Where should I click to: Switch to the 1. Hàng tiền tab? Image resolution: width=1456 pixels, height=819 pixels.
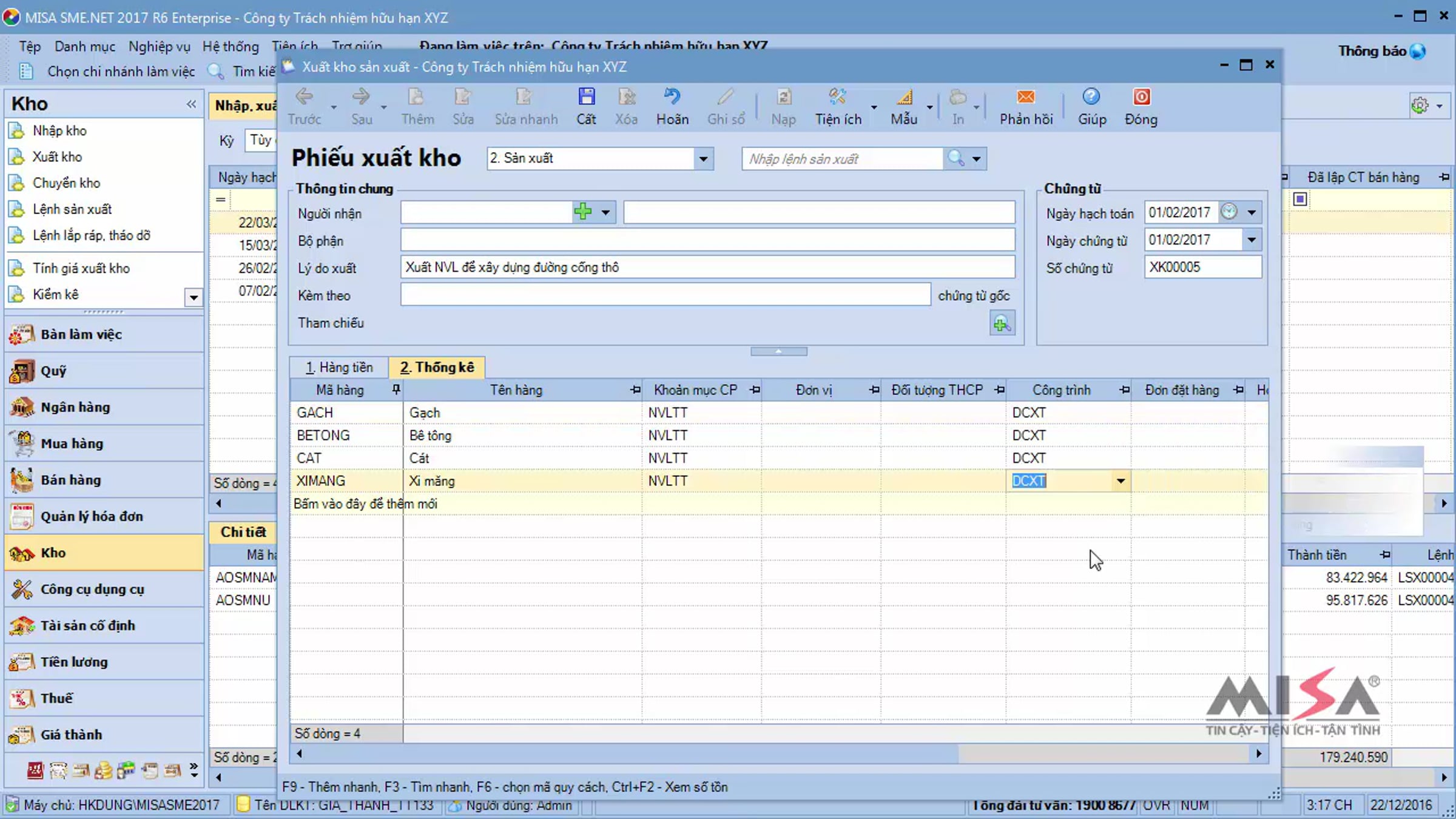[x=339, y=367]
